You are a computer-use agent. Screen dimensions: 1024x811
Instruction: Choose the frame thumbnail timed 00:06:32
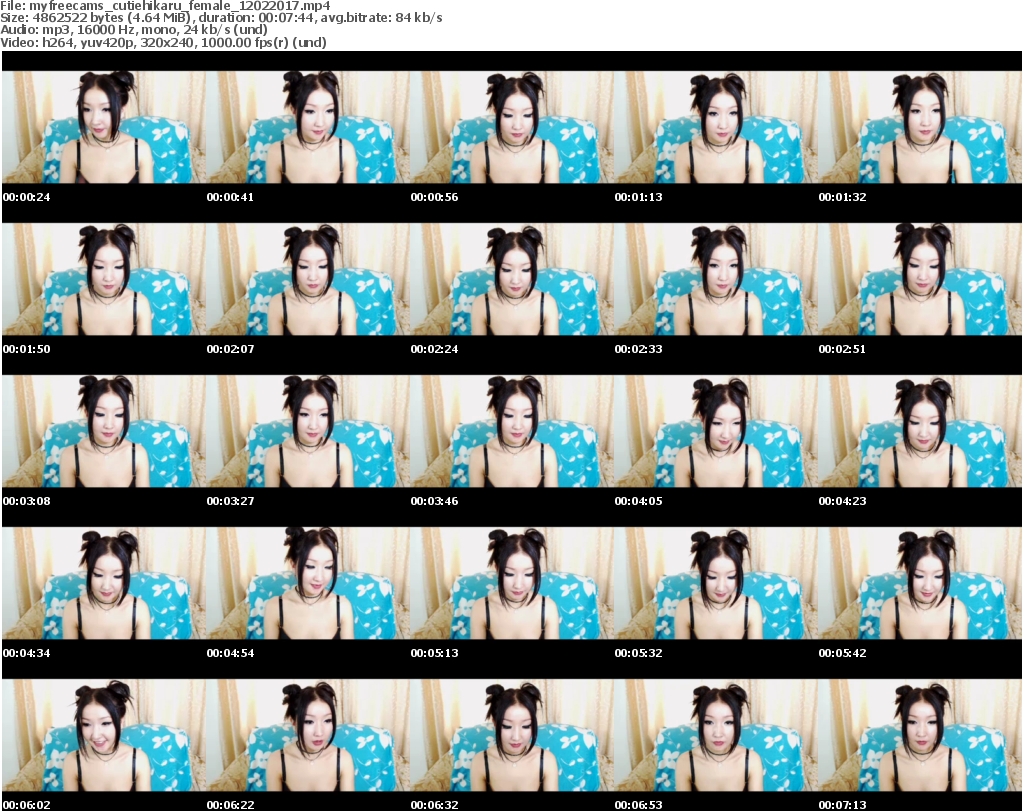pyautogui.click(x=512, y=735)
